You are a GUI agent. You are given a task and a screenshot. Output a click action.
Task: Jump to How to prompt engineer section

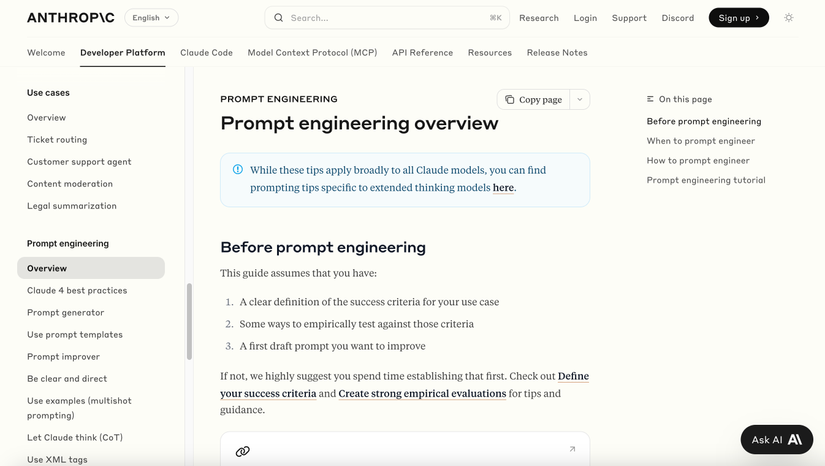click(x=698, y=160)
